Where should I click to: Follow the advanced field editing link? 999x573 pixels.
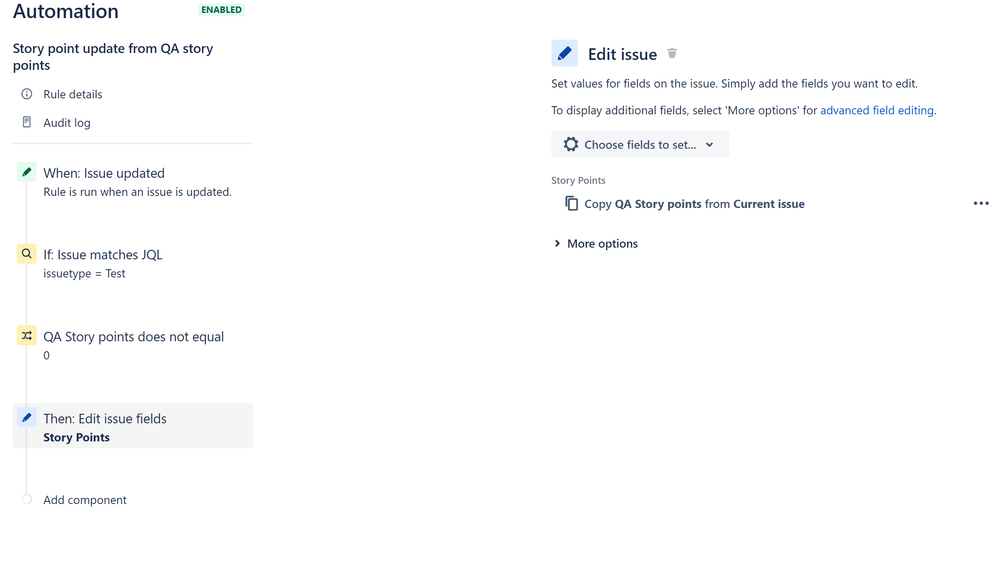click(x=877, y=110)
